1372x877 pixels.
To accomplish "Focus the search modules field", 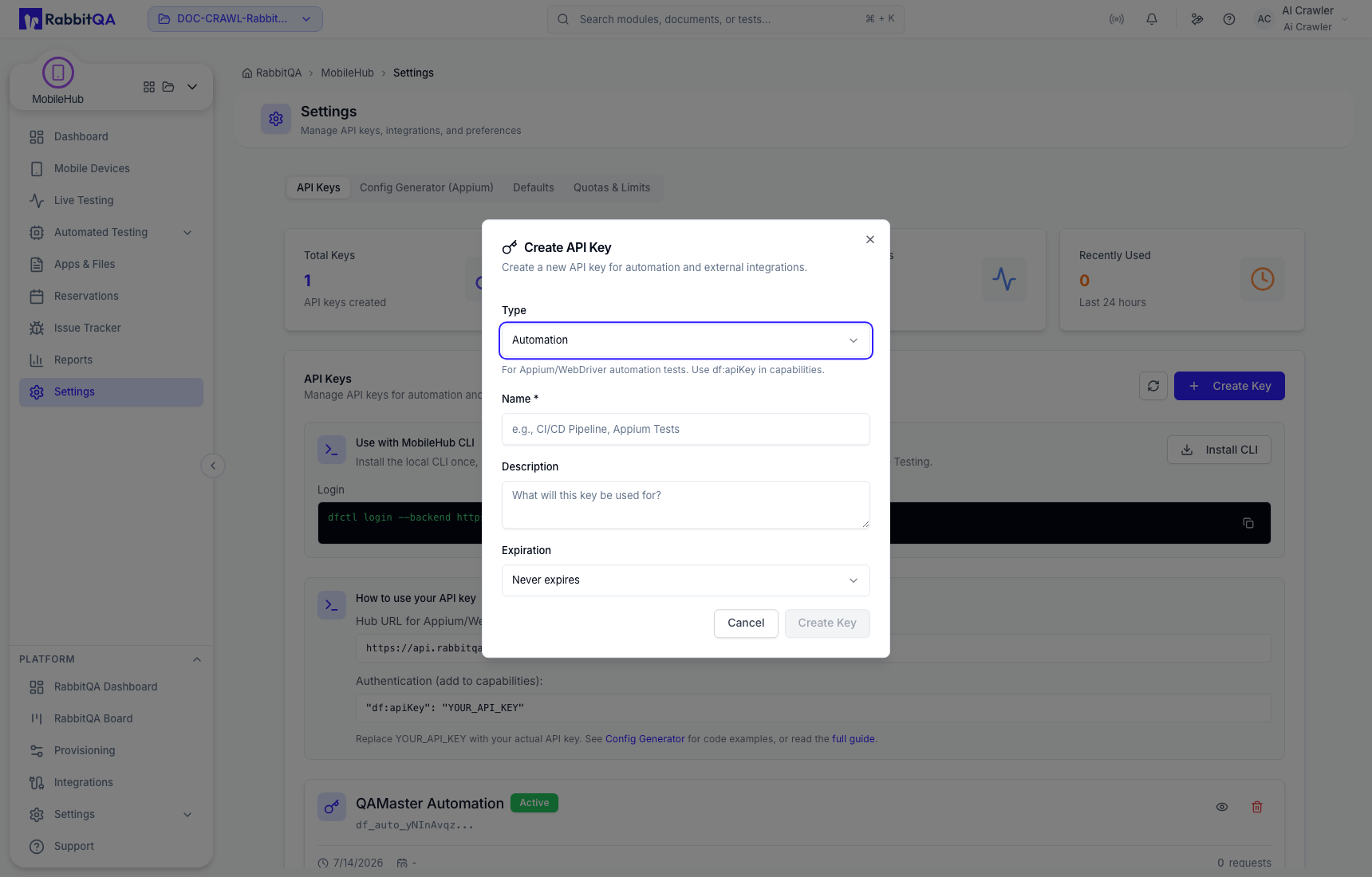I will pos(726,19).
